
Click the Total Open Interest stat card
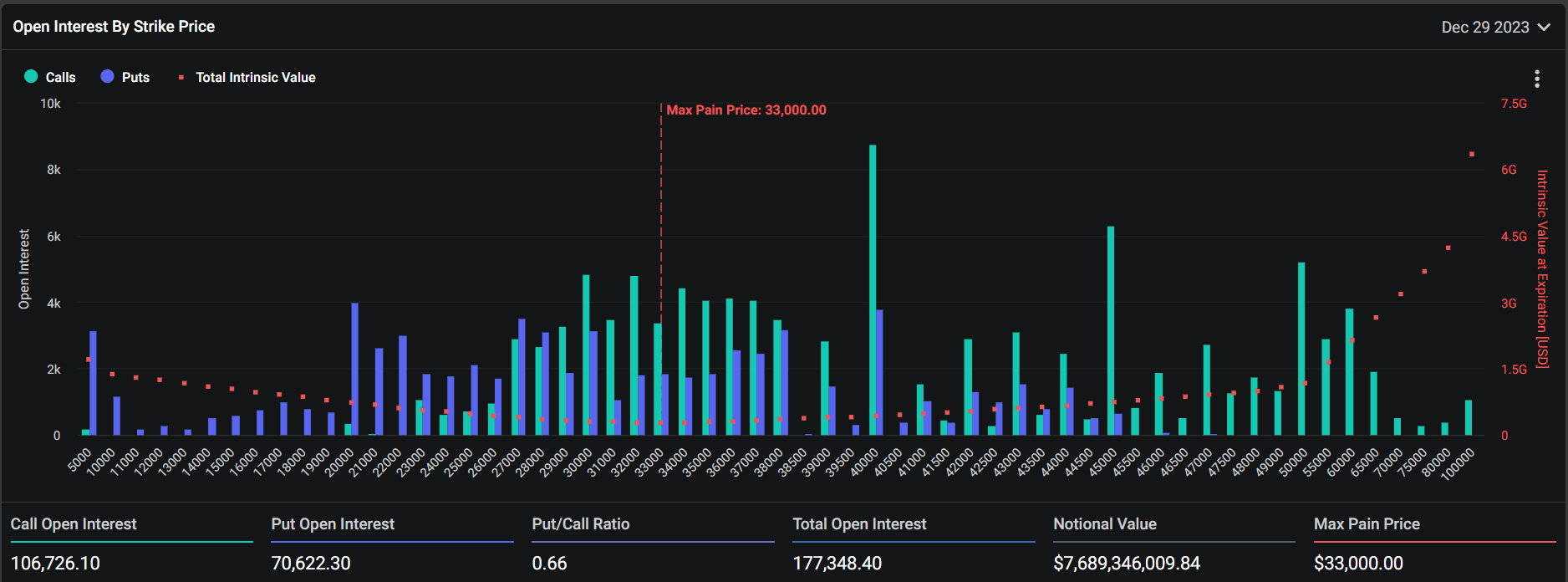pyautogui.click(x=913, y=543)
